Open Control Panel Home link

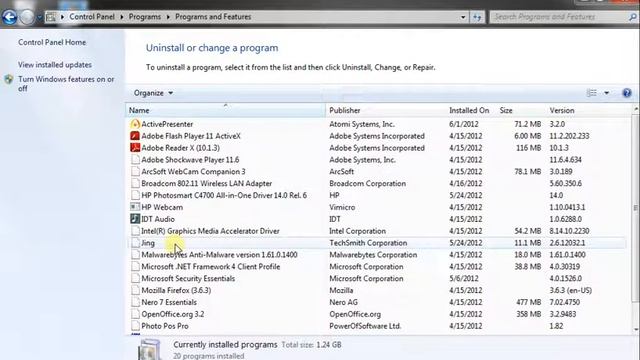[x=52, y=42]
